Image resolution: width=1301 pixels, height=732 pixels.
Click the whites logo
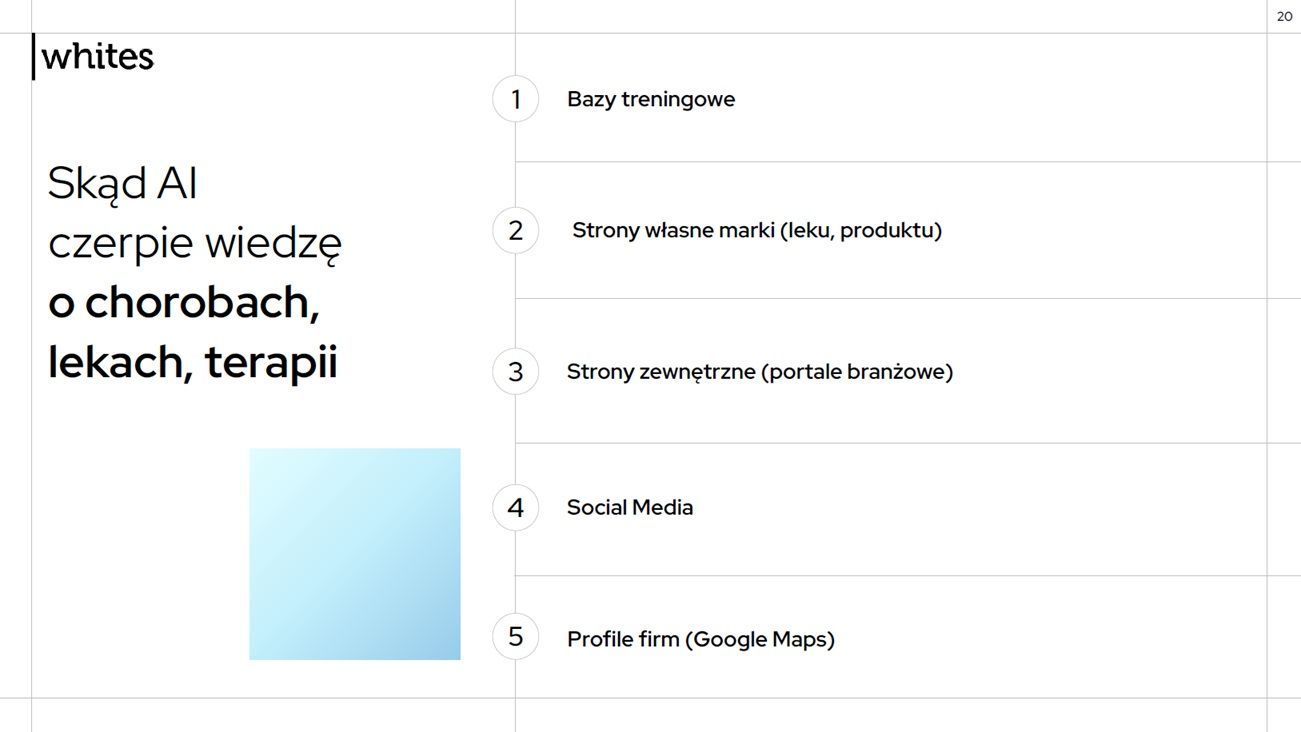click(98, 57)
